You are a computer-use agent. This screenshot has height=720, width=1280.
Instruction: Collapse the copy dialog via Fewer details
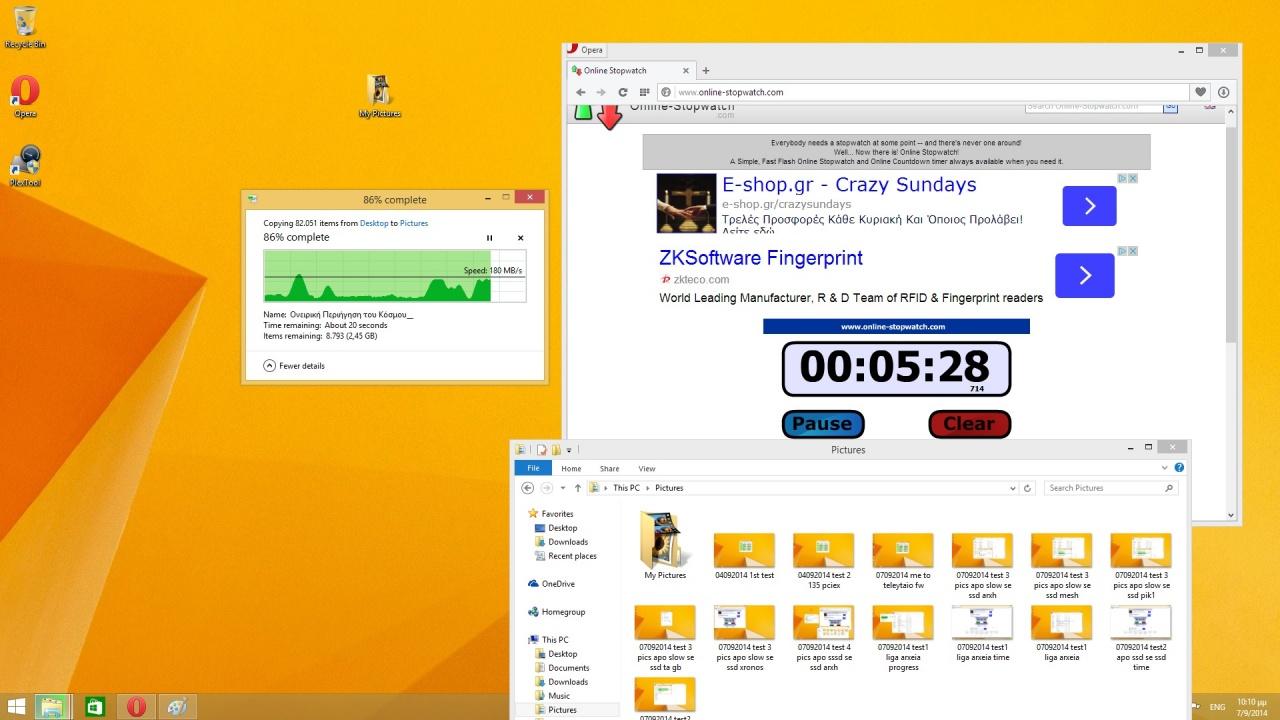[x=294, y=366]
